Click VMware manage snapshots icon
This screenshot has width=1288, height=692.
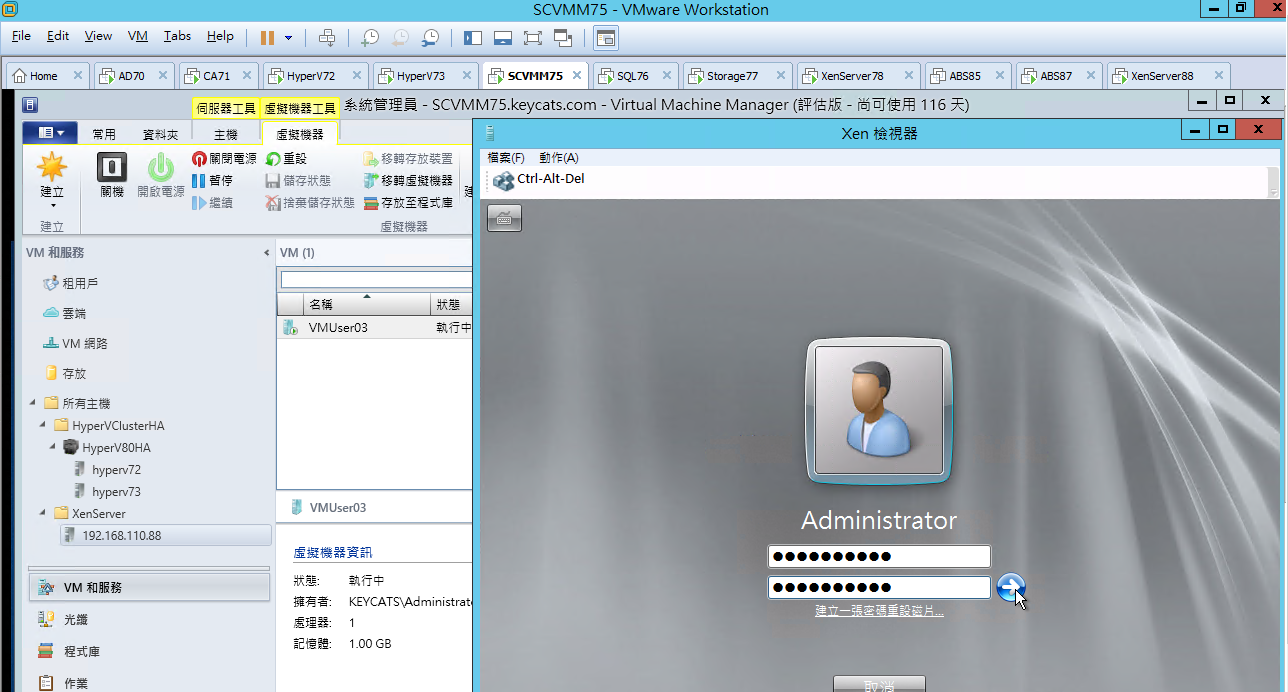point(430,37)
